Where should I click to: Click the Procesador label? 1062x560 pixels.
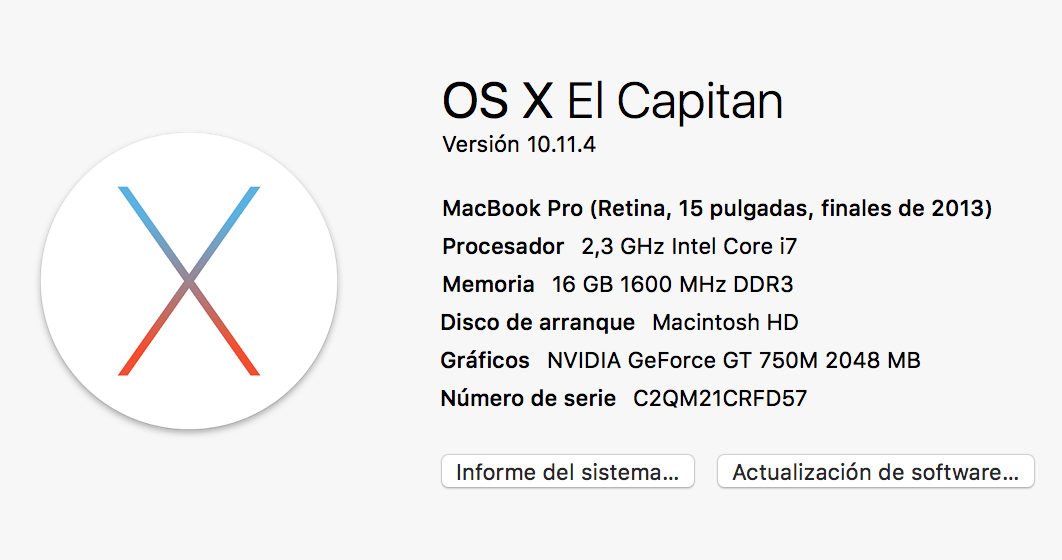click(x=503, y=247)
